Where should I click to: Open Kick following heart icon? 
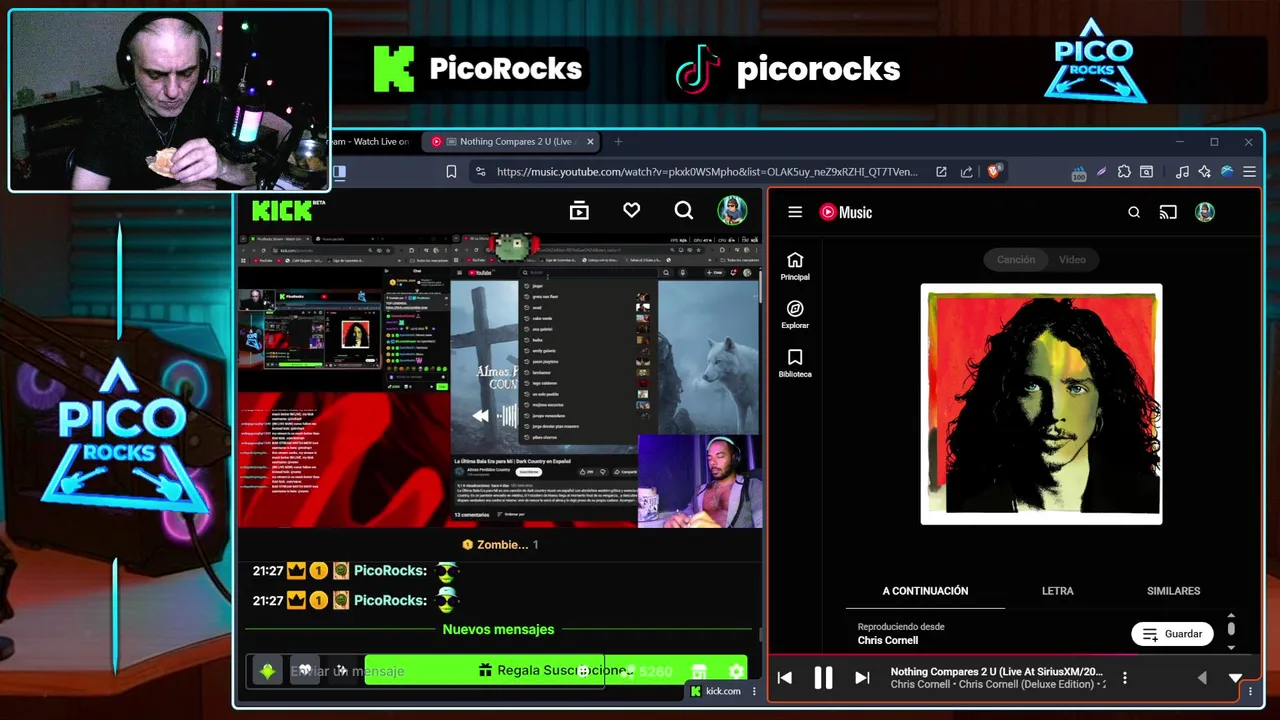(631, 210)
